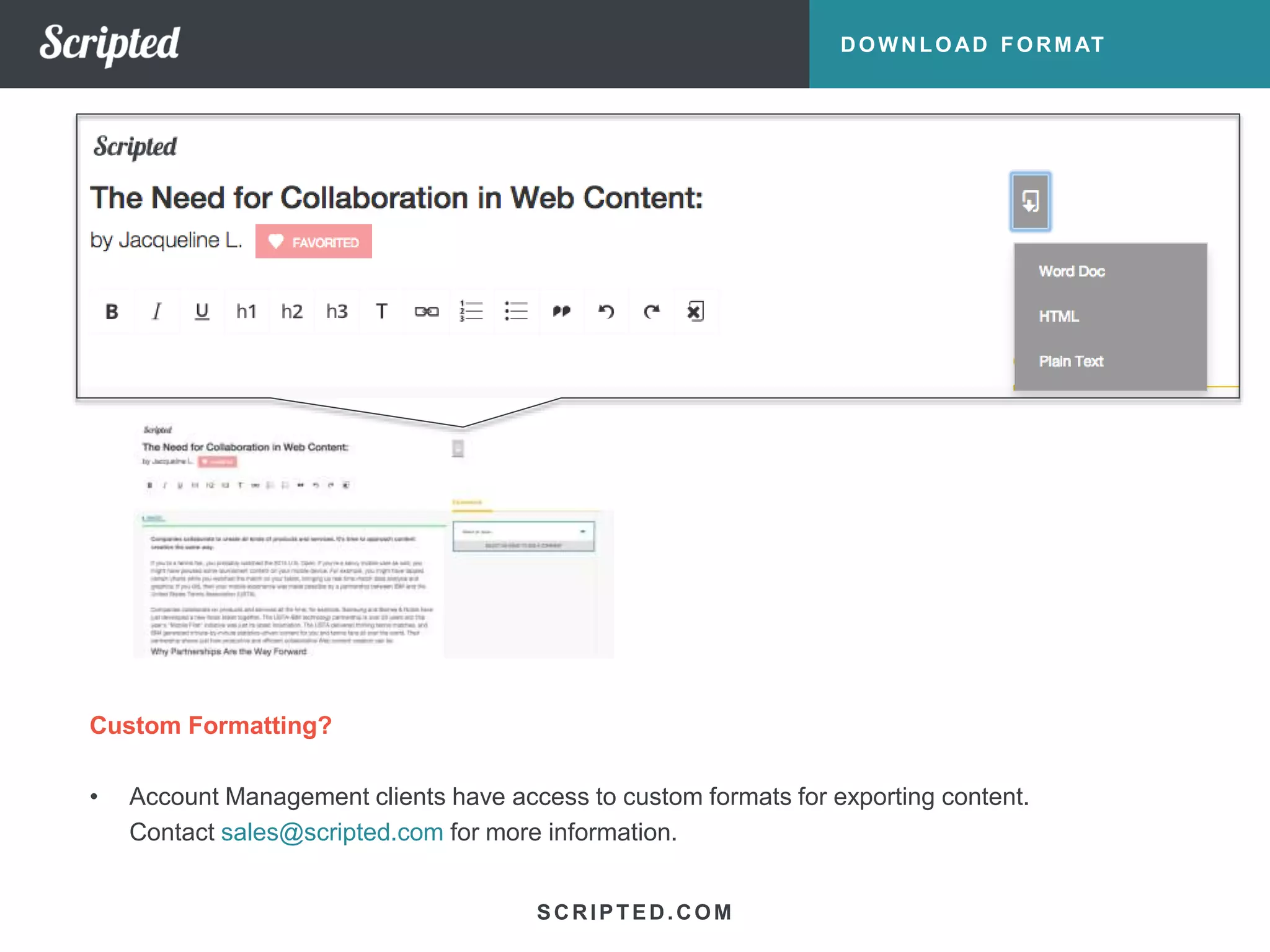The height and width of the screenshot is (952, 1270).
Task: Apply h2 heading style
Action: (x=291, y=311)
